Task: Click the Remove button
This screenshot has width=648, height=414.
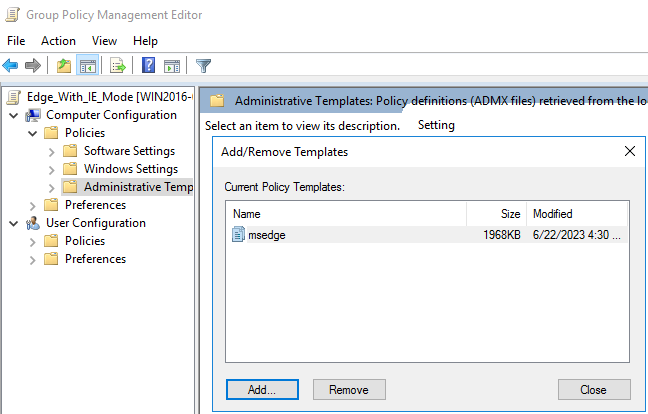Action: [x=349, y=390]
